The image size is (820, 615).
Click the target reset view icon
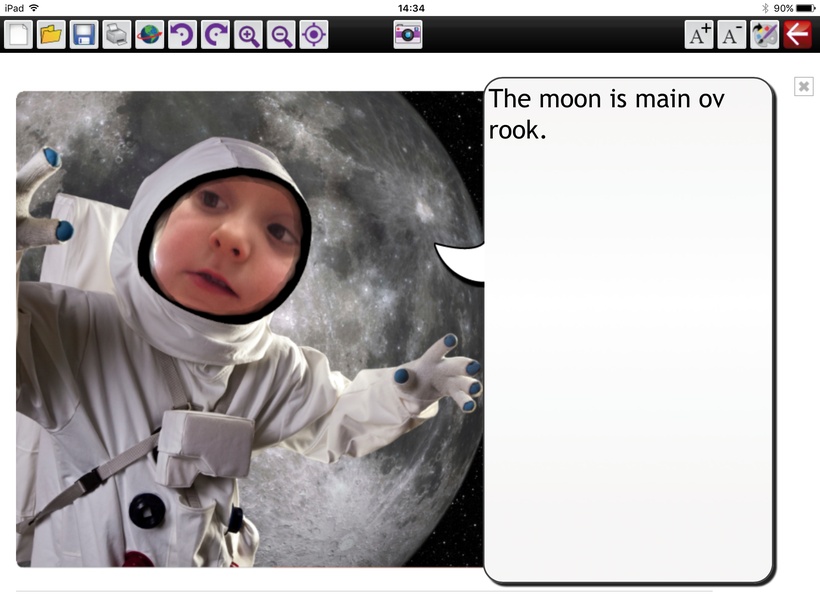(314, 35)
